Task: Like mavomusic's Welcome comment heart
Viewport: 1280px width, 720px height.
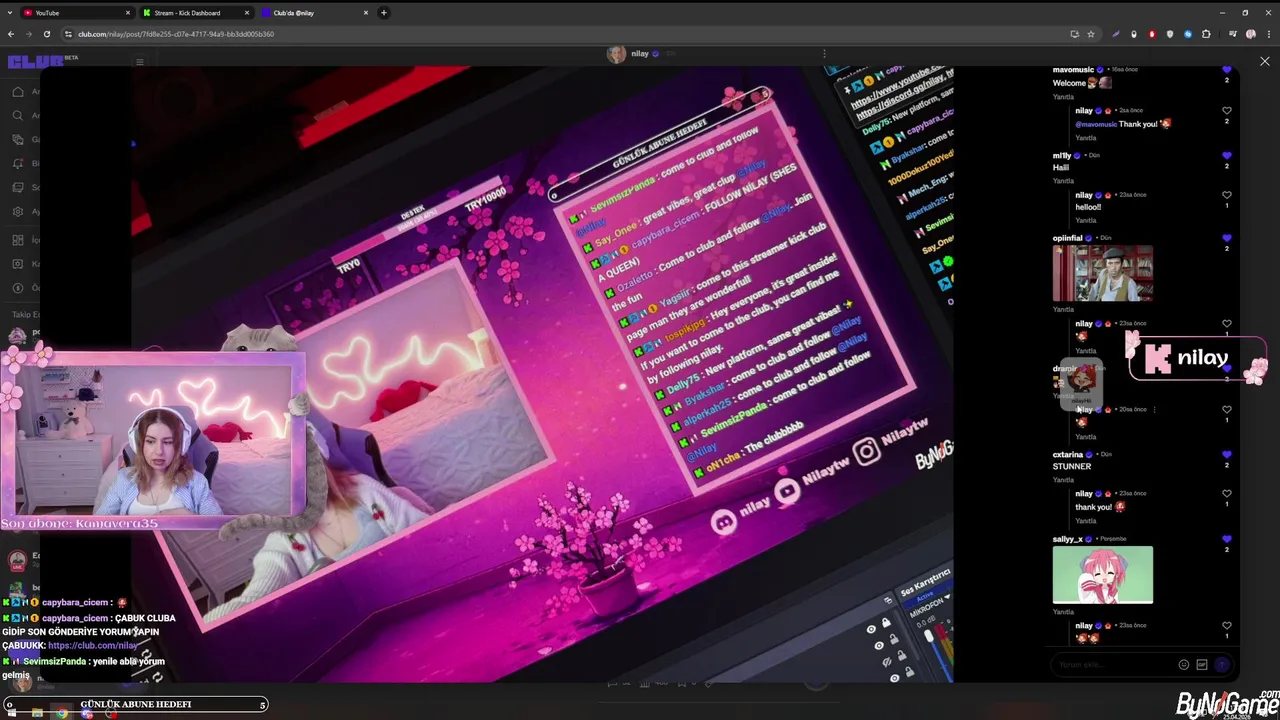Action: pyautogui.click(x=1227, y=70)
